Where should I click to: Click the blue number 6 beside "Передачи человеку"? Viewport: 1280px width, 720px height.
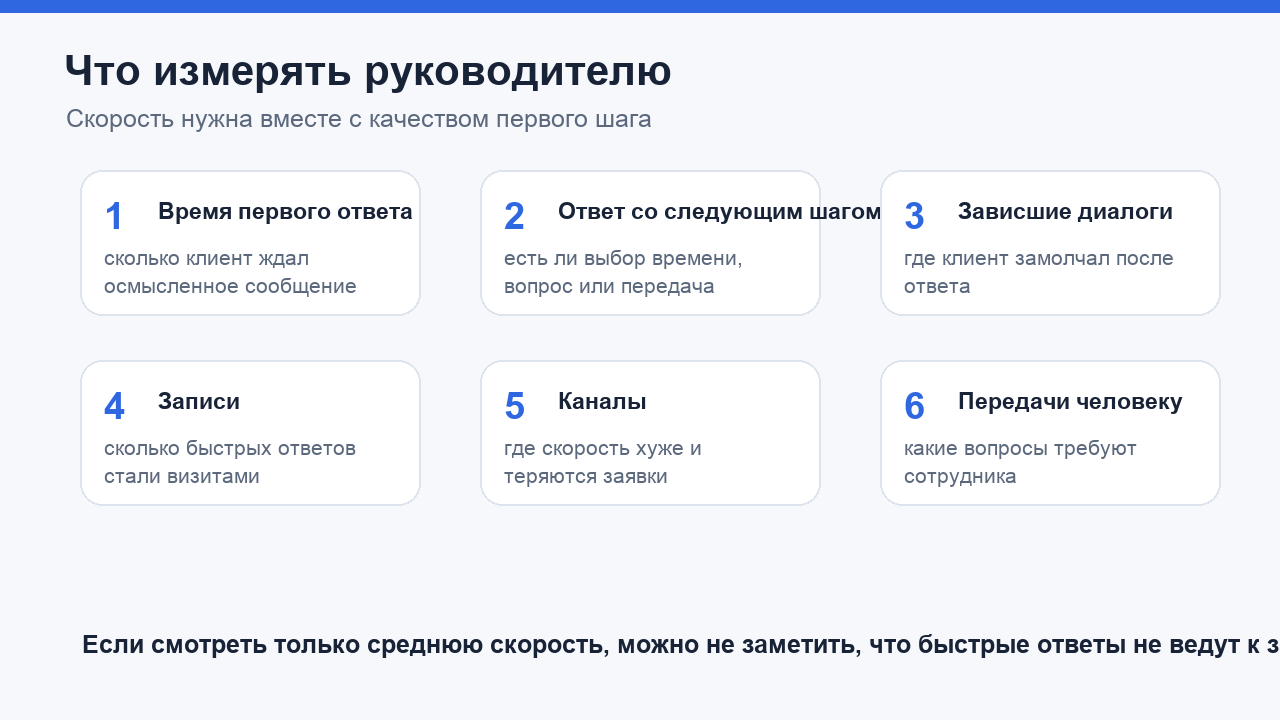click(x=914, y=406)
